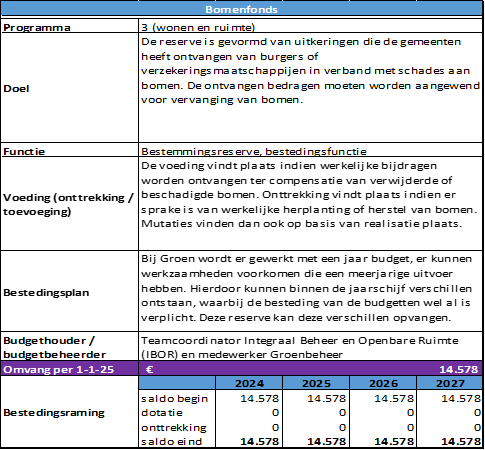
Task: Click the saldo eind value for 2027
Action: tap(461, 442)
